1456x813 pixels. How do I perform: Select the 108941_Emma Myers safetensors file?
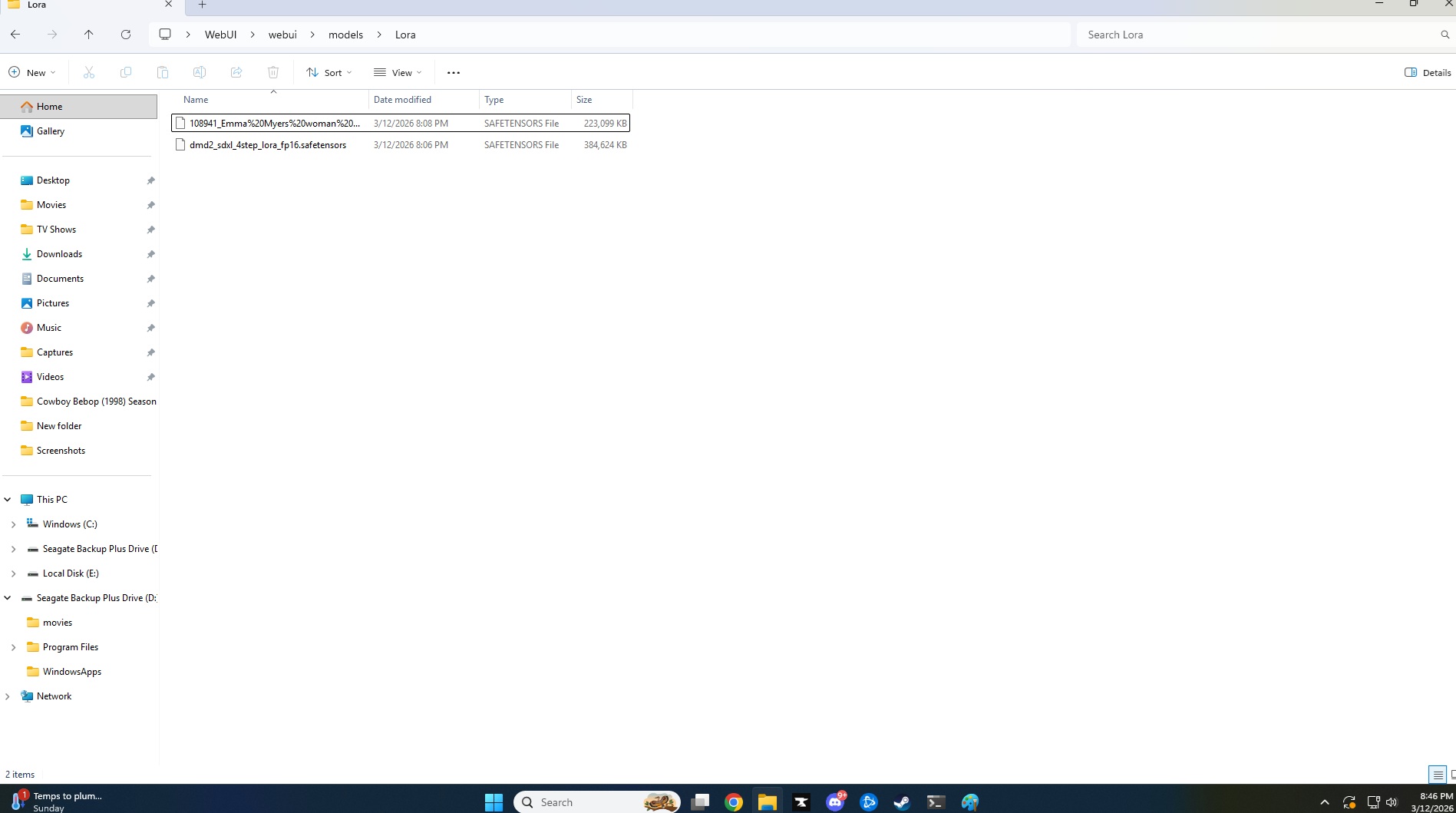coord(401,123)
